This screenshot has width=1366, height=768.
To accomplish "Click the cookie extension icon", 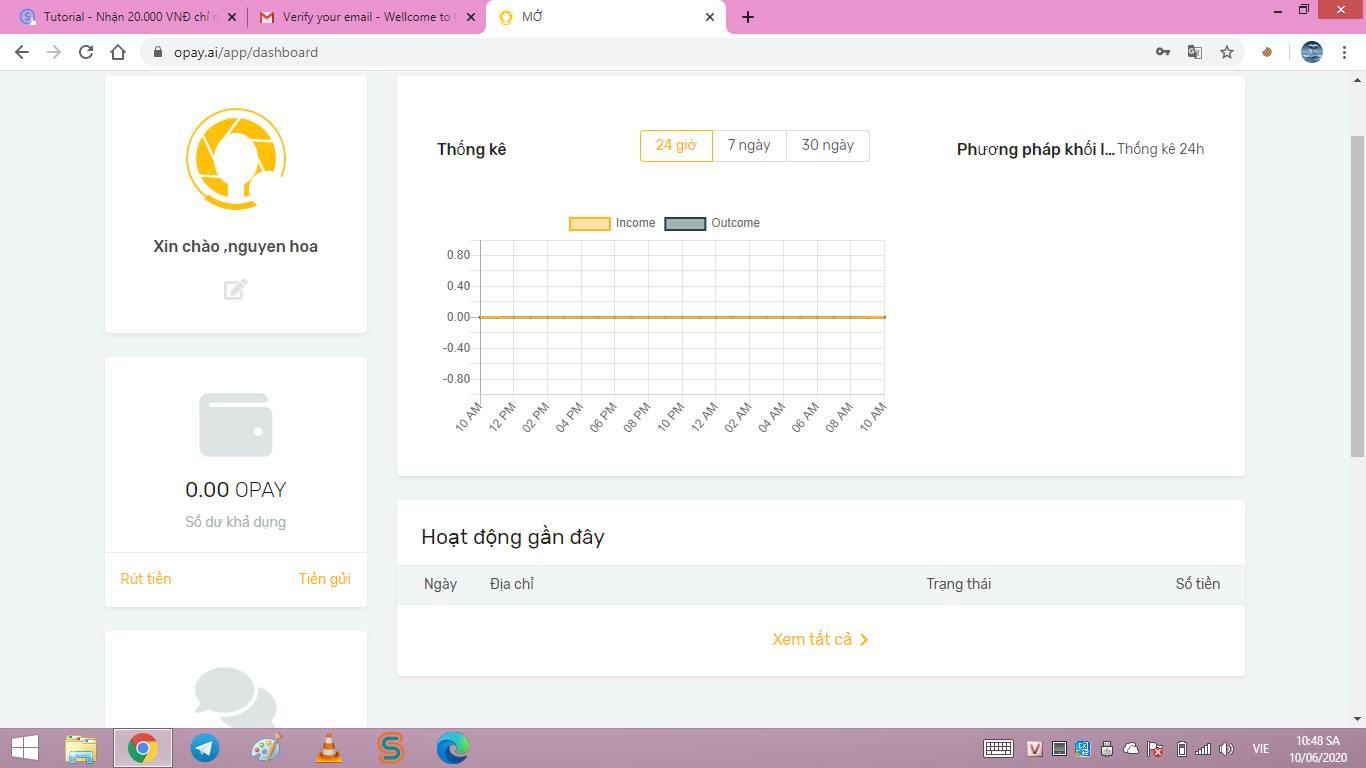I will tap(1267, 52).
